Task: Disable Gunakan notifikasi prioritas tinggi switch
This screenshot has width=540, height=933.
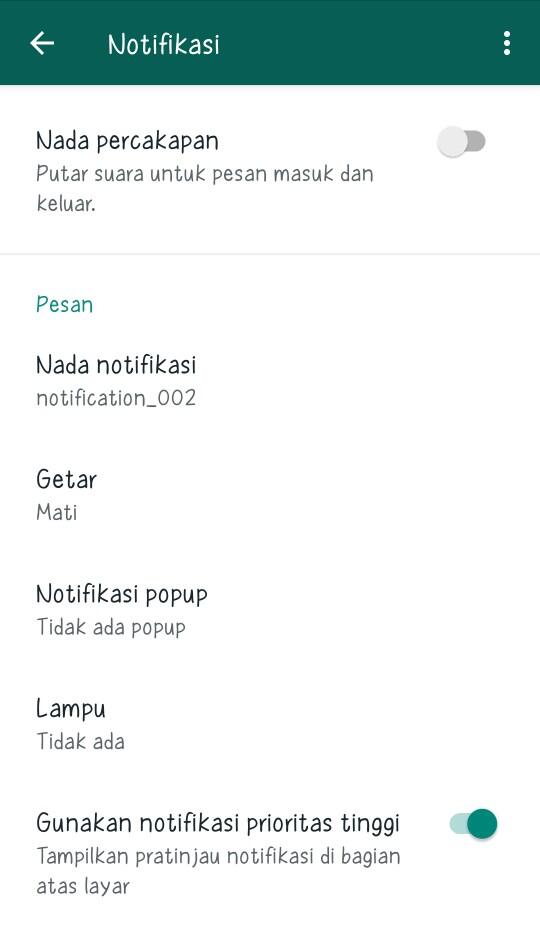Action: point(473,824)
